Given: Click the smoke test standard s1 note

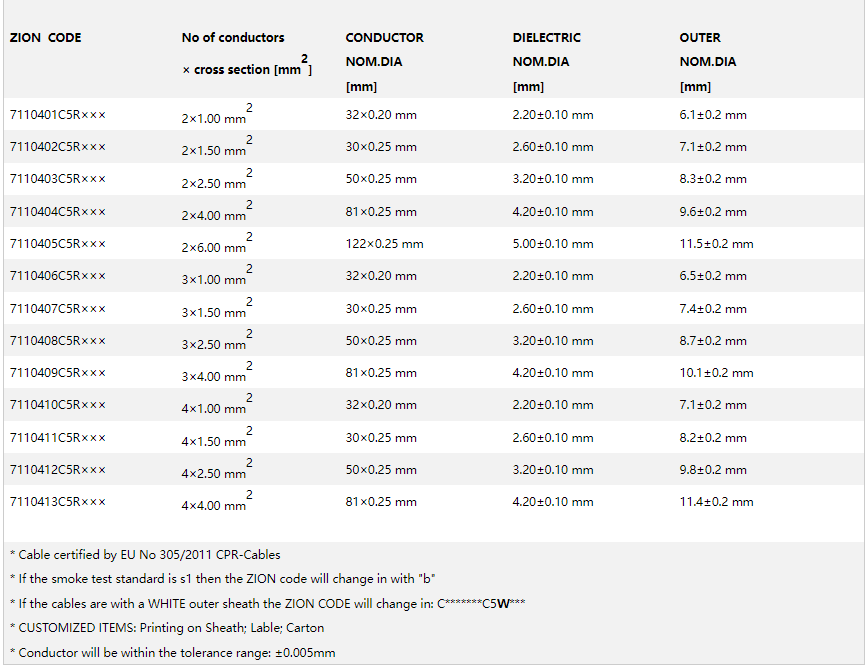Looking at the screenshot, I should [223, 579].
